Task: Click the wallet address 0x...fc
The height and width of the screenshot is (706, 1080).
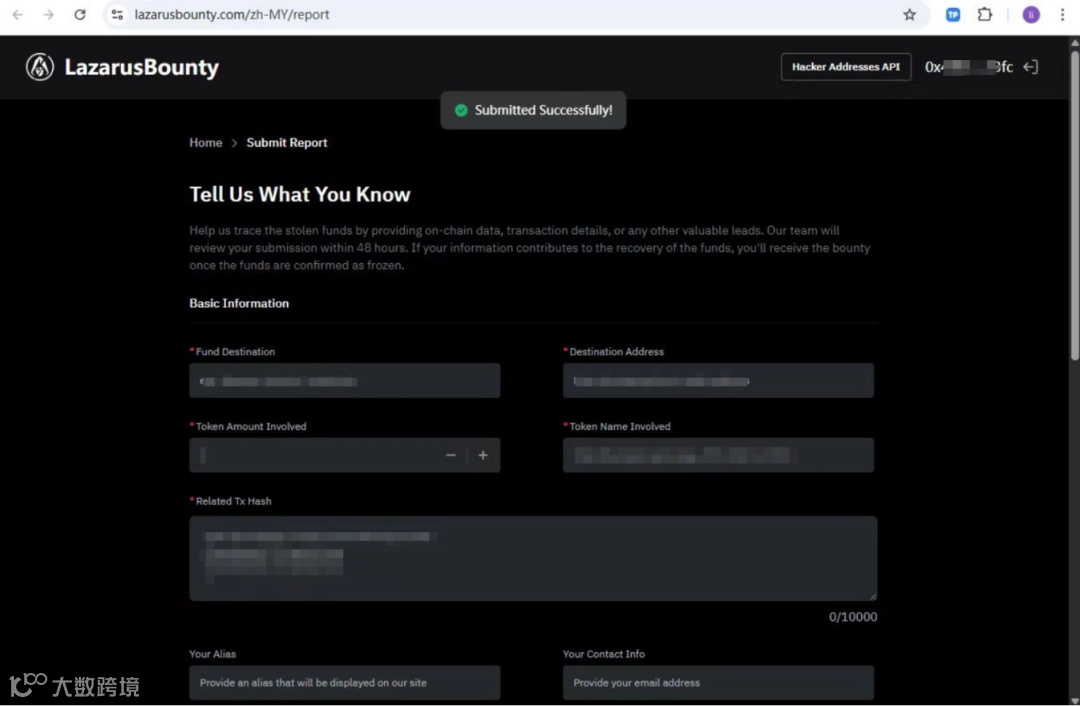Action: 968,67
